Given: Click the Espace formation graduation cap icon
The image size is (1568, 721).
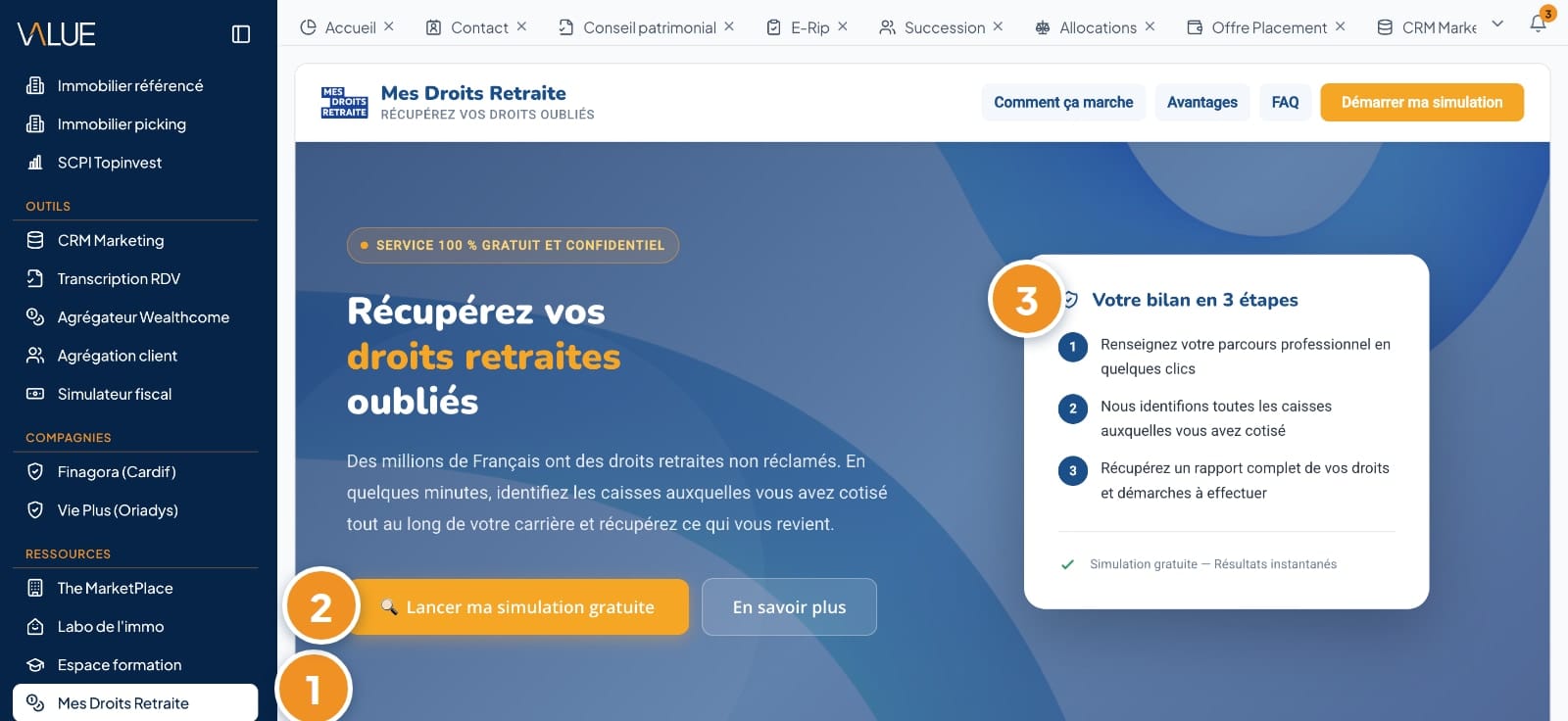Looking at the screenshot, I should click(35, 665).
